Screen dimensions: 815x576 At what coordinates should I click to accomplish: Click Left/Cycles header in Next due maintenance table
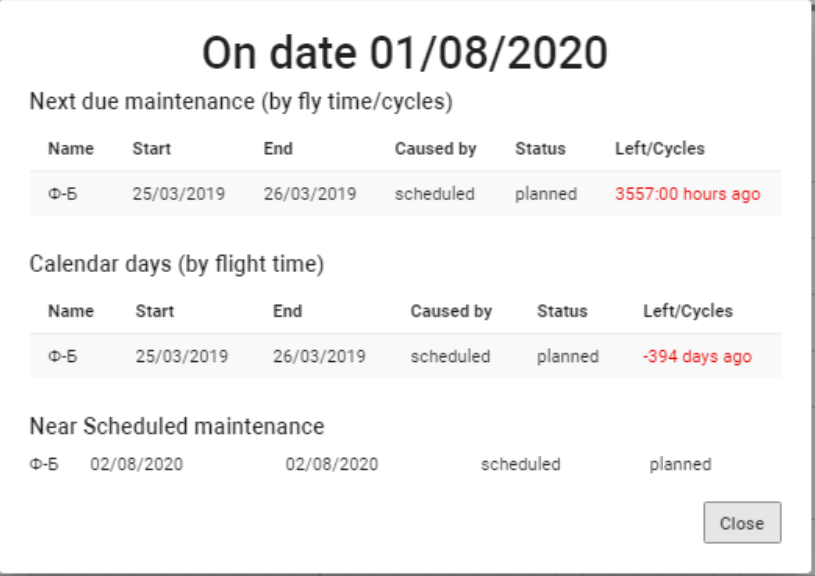[x=659, y=148]
